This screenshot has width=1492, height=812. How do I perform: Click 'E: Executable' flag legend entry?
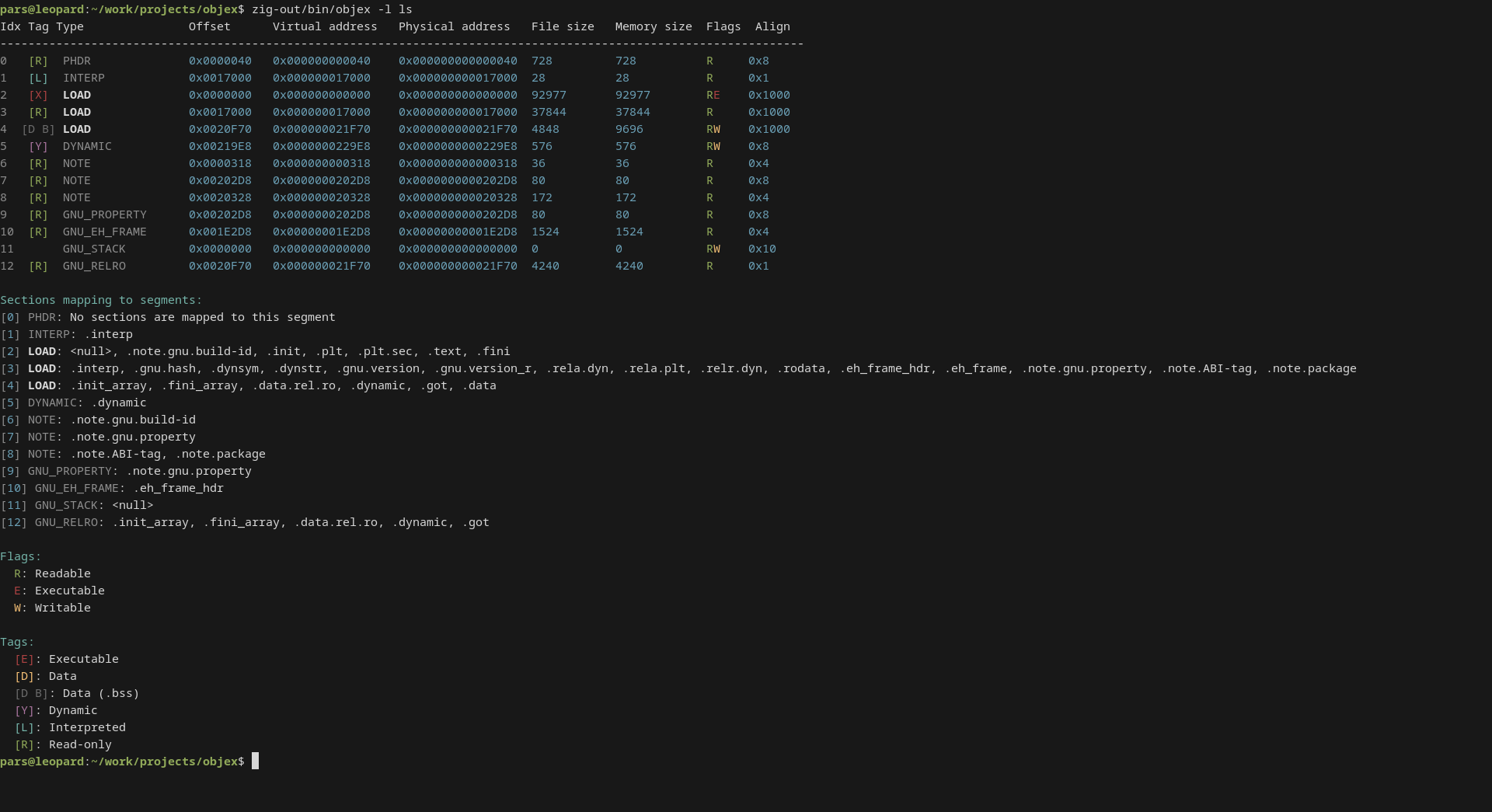tap(59, 591)
